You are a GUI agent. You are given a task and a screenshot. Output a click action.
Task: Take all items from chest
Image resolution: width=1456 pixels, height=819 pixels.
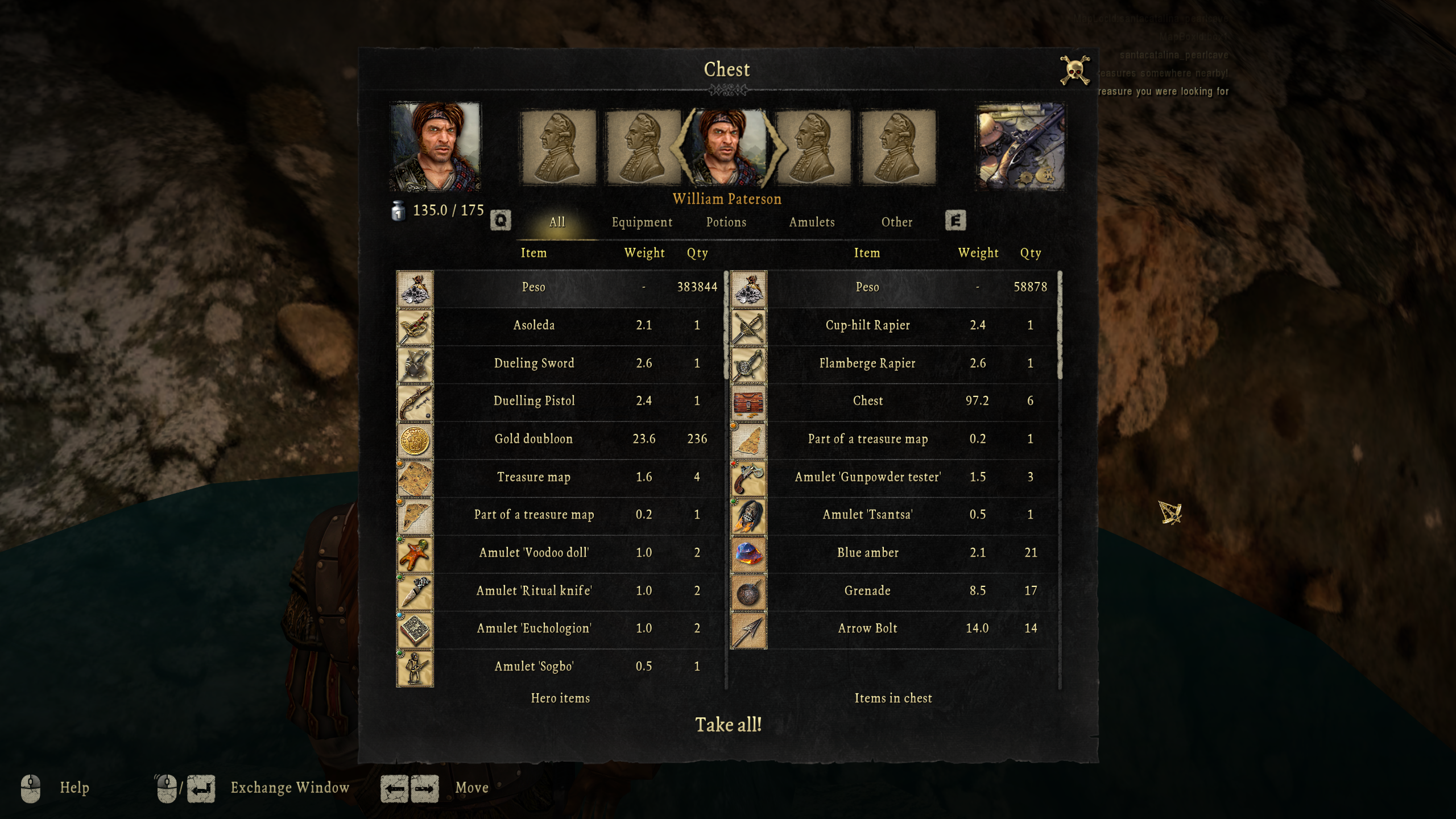(x=728, y=725)
